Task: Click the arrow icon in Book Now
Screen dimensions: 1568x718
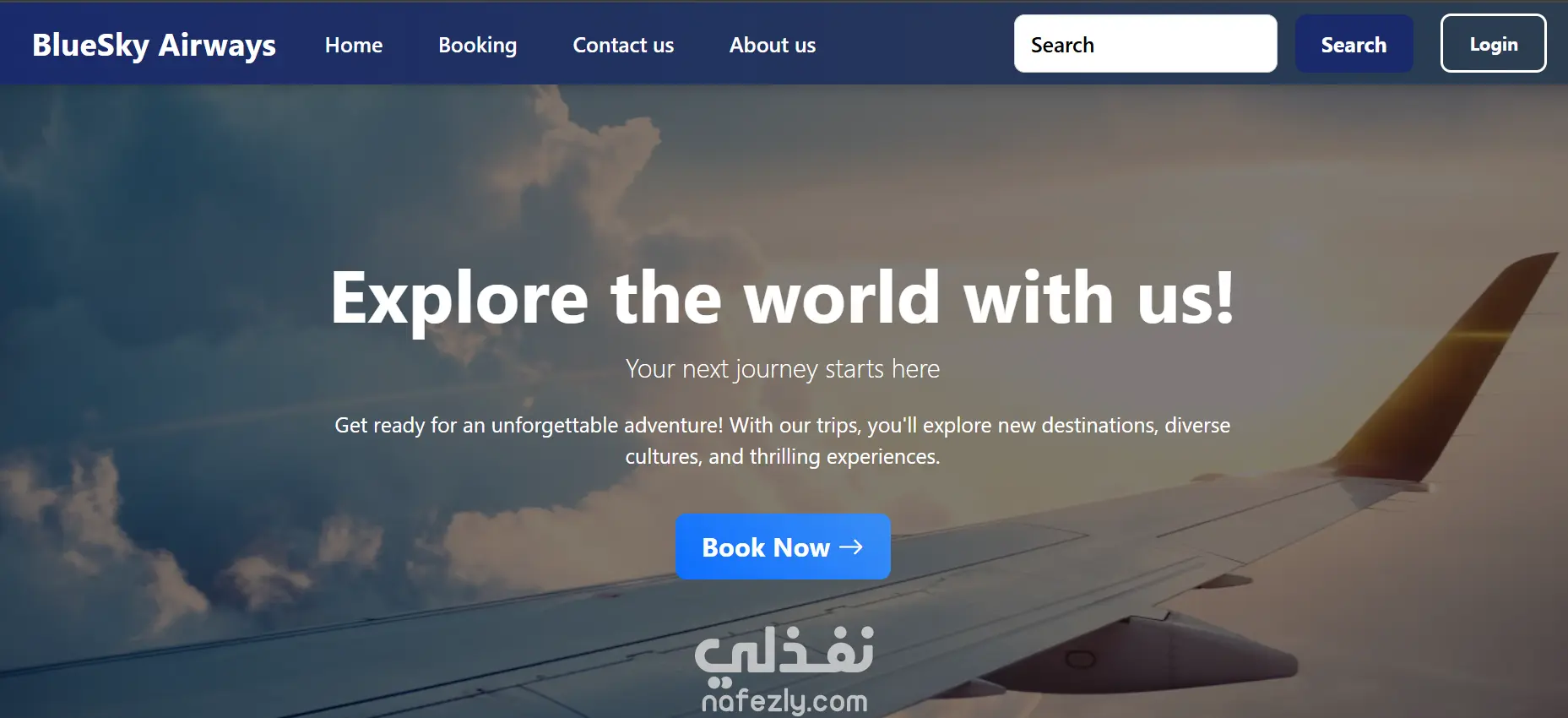Action: (851, 547)
